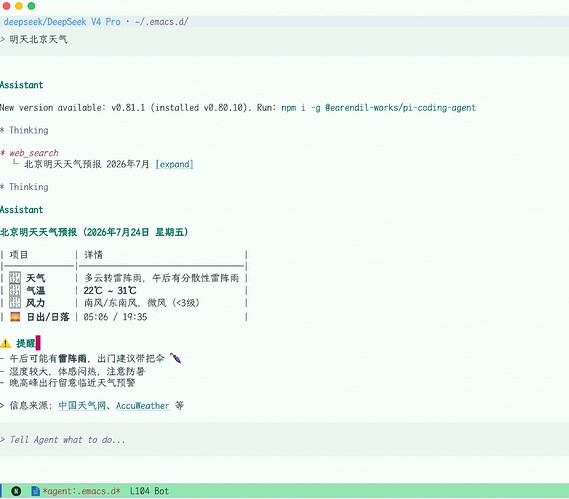The width and height of the screenshot is (569, 499).
Task: Click the buffer file icon in modeline
Action: coord(35,491)
